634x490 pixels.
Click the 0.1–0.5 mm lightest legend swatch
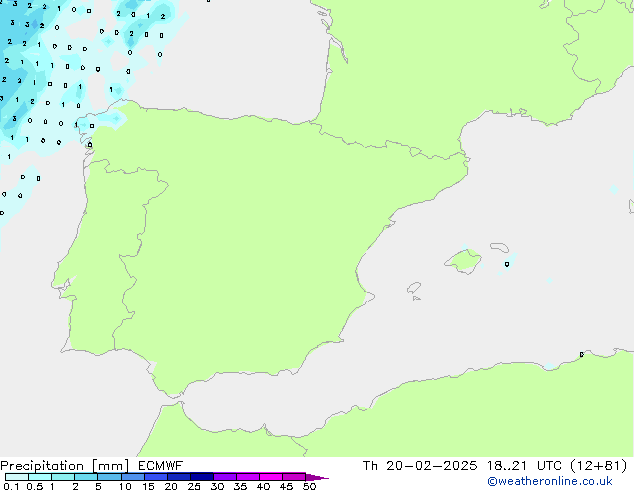pyautogui.click(x=17, y=477)
